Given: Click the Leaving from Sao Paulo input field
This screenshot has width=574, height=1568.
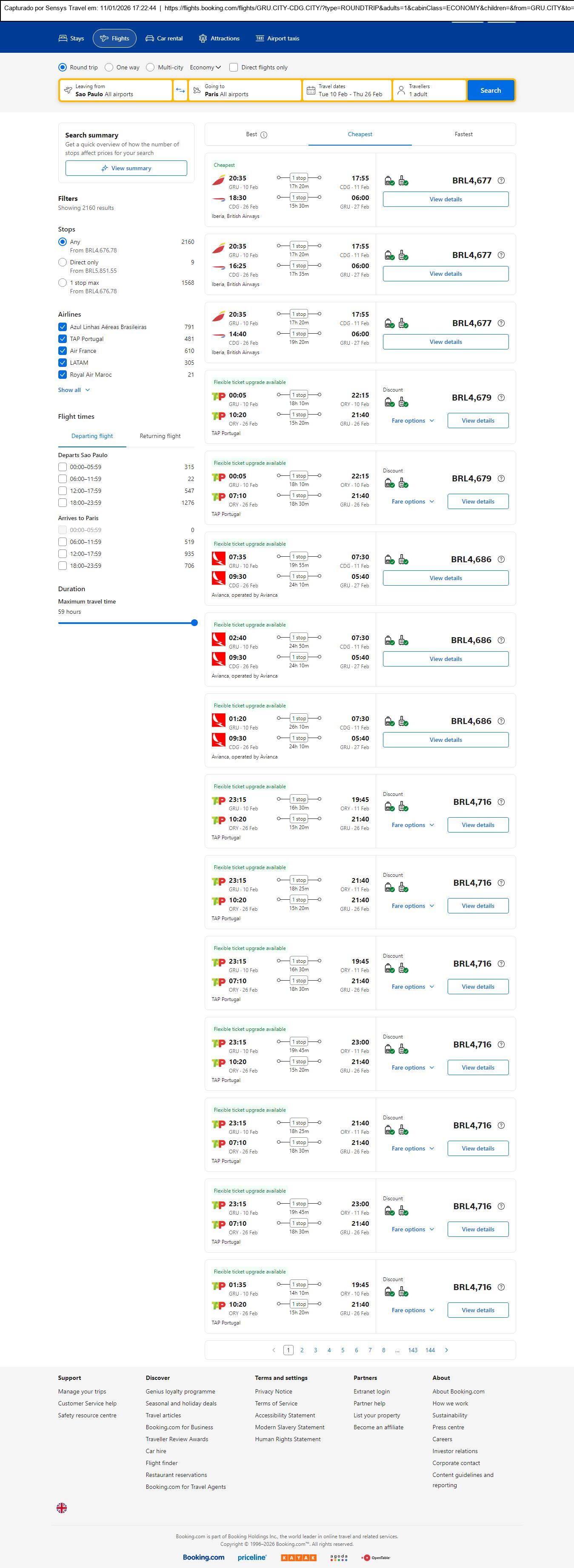Looking at the screenshot, I should tap(116, 90).
